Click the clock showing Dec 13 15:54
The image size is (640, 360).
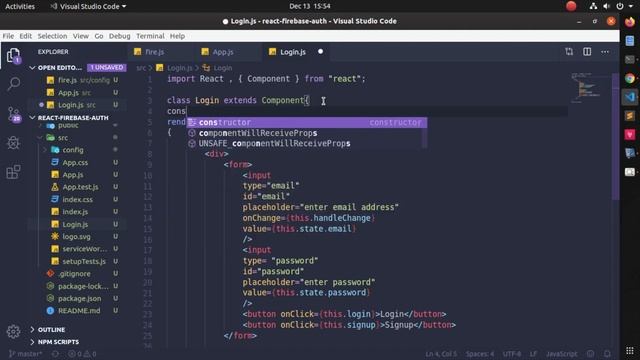point(310,6)
